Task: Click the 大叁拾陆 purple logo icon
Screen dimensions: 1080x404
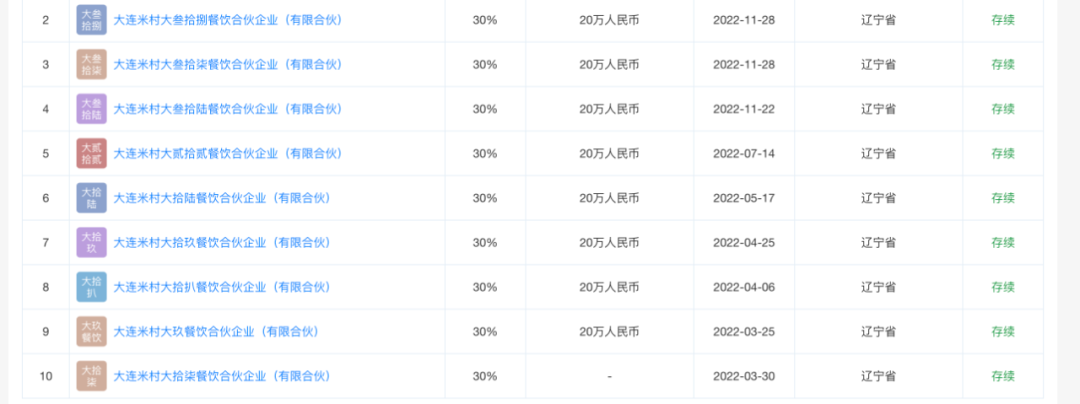Action: click(92, 109)
